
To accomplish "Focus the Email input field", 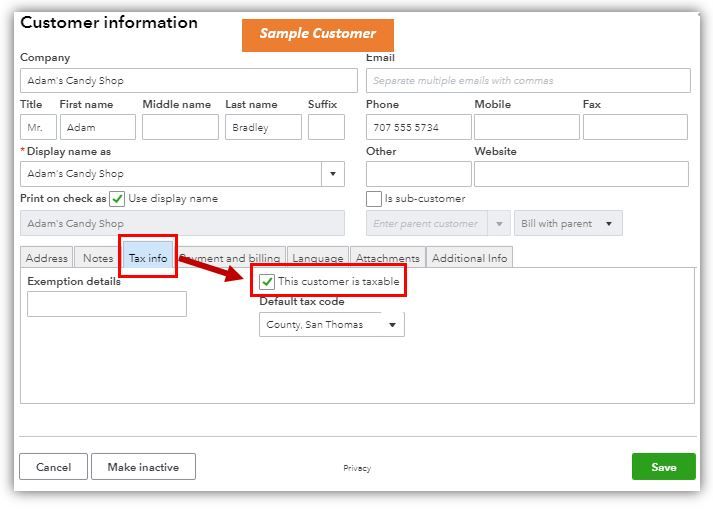I will [528, 80].
